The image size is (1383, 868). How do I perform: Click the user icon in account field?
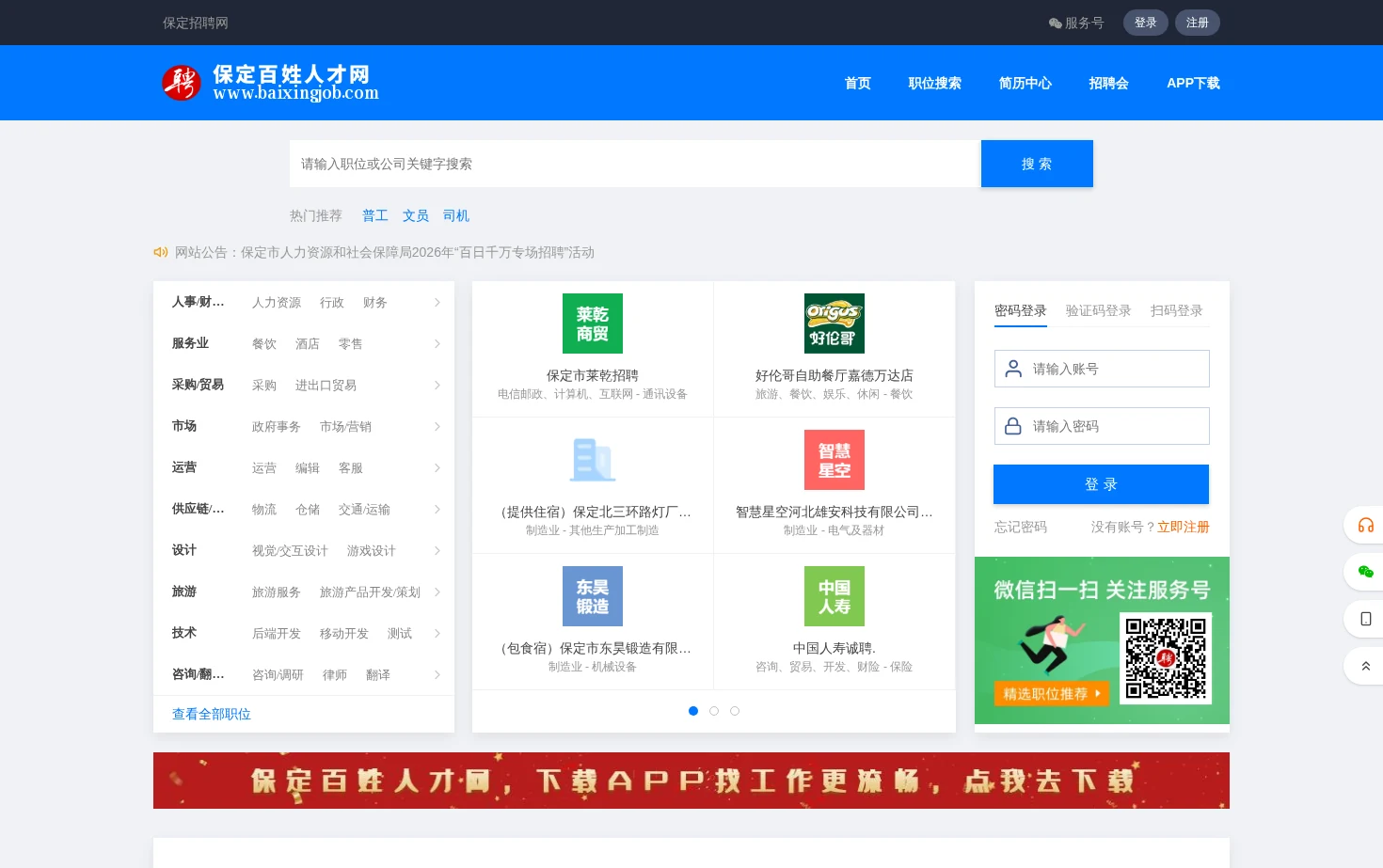[x=1013, y=369]
